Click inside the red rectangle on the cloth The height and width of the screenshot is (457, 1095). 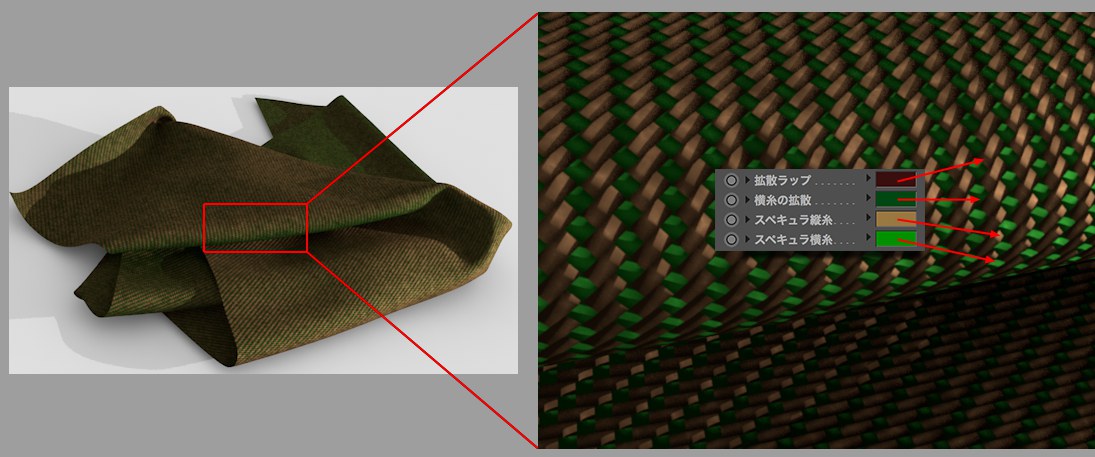click(x=255, y=227)
